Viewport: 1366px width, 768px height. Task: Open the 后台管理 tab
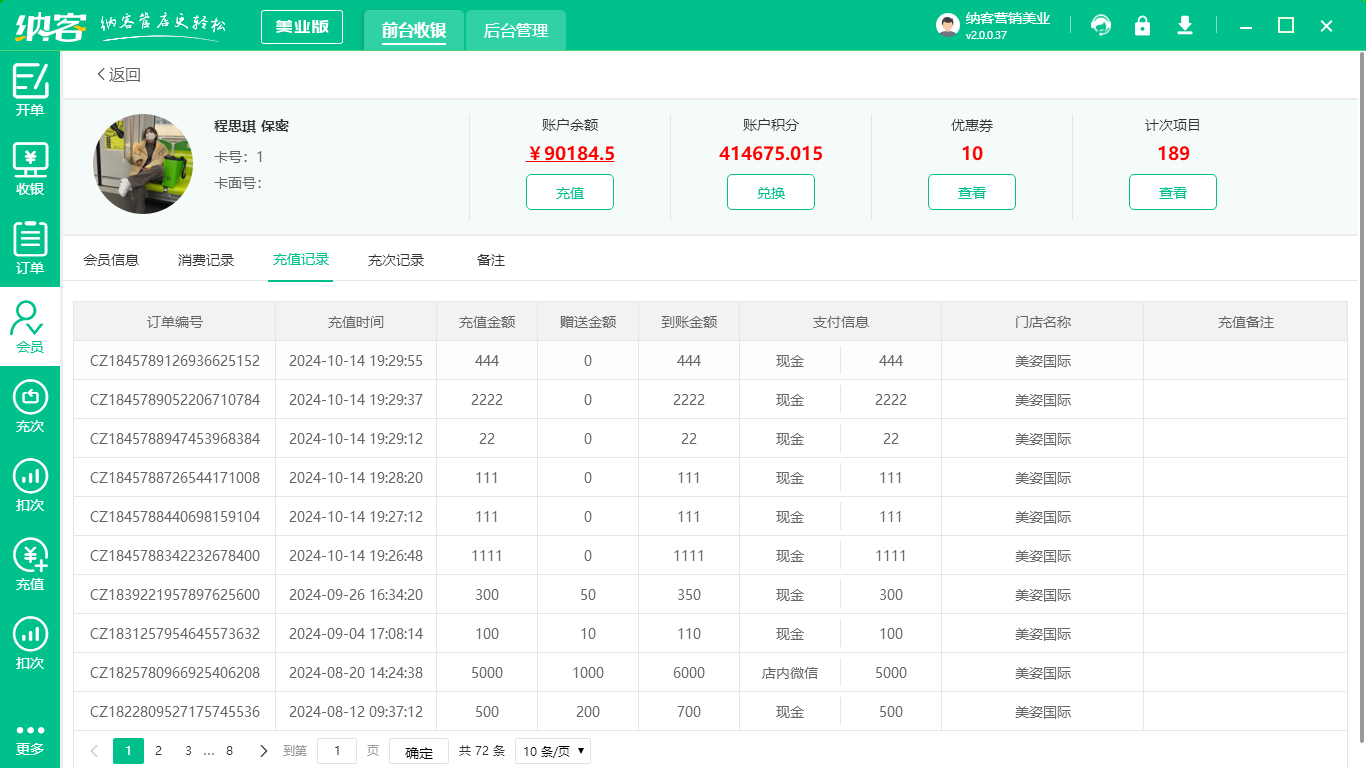[x=515, y=31]
